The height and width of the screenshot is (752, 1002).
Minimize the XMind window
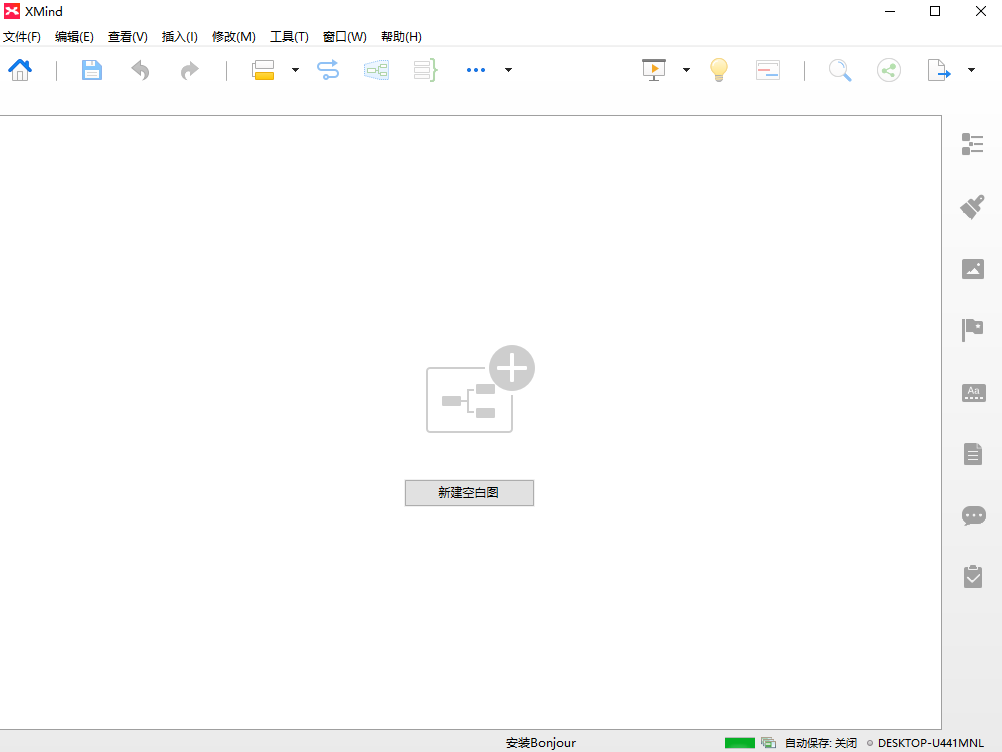pyautogui.click(x=890, y=12)
